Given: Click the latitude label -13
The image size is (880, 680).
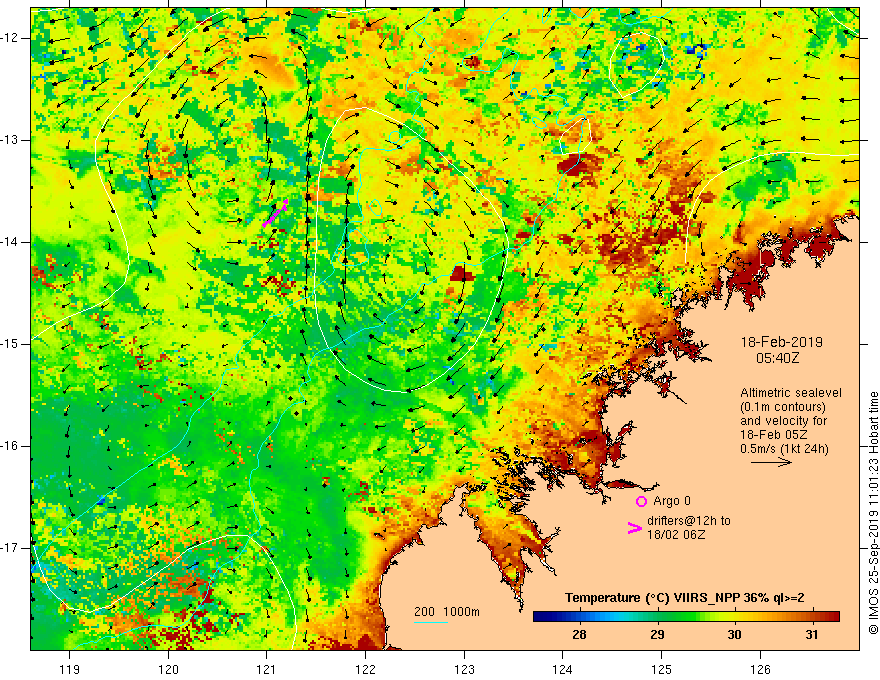Looking at the screenshot, I should click(x=11, y=140).
